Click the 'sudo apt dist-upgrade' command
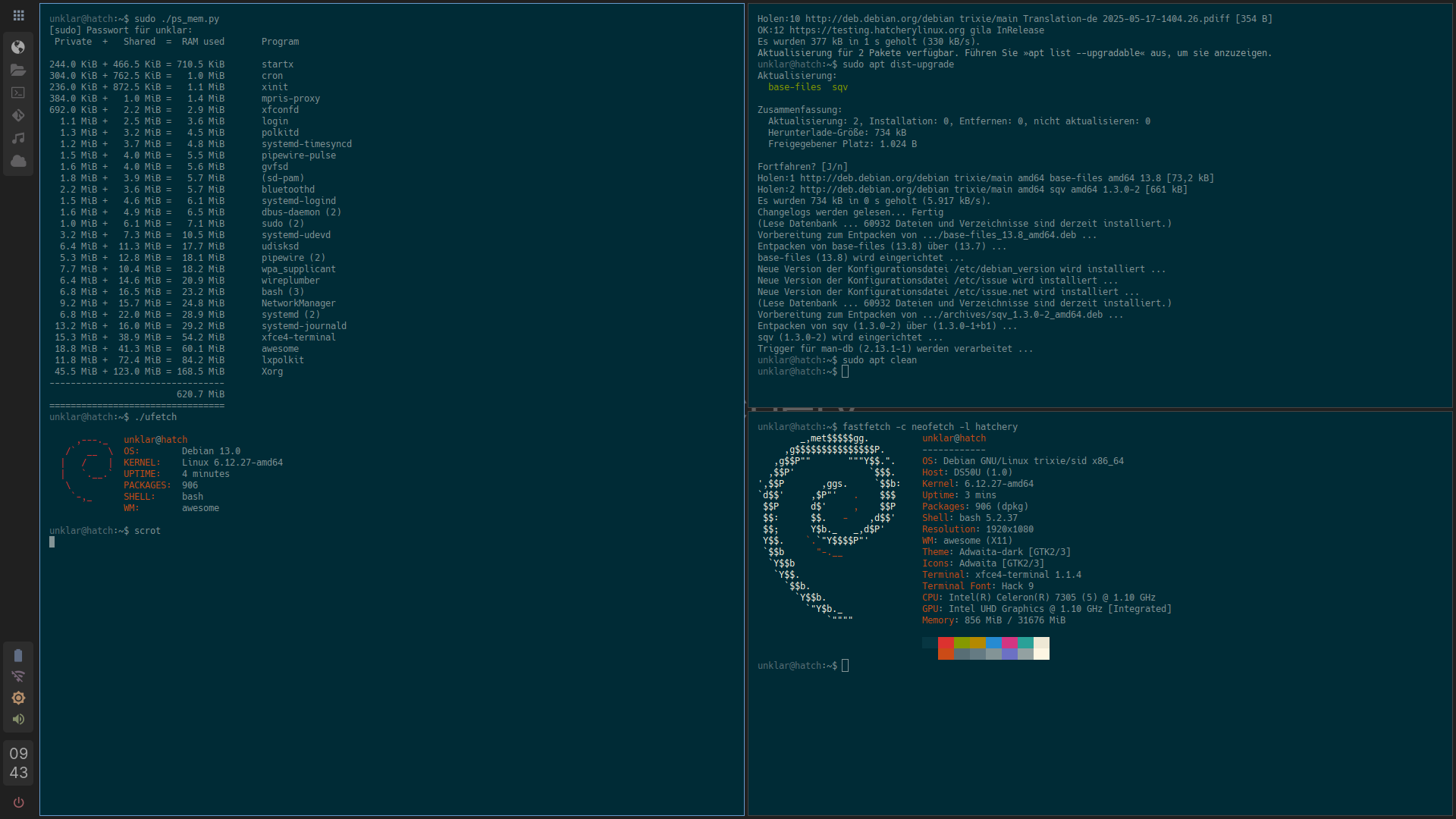 [x=898, y=64]
